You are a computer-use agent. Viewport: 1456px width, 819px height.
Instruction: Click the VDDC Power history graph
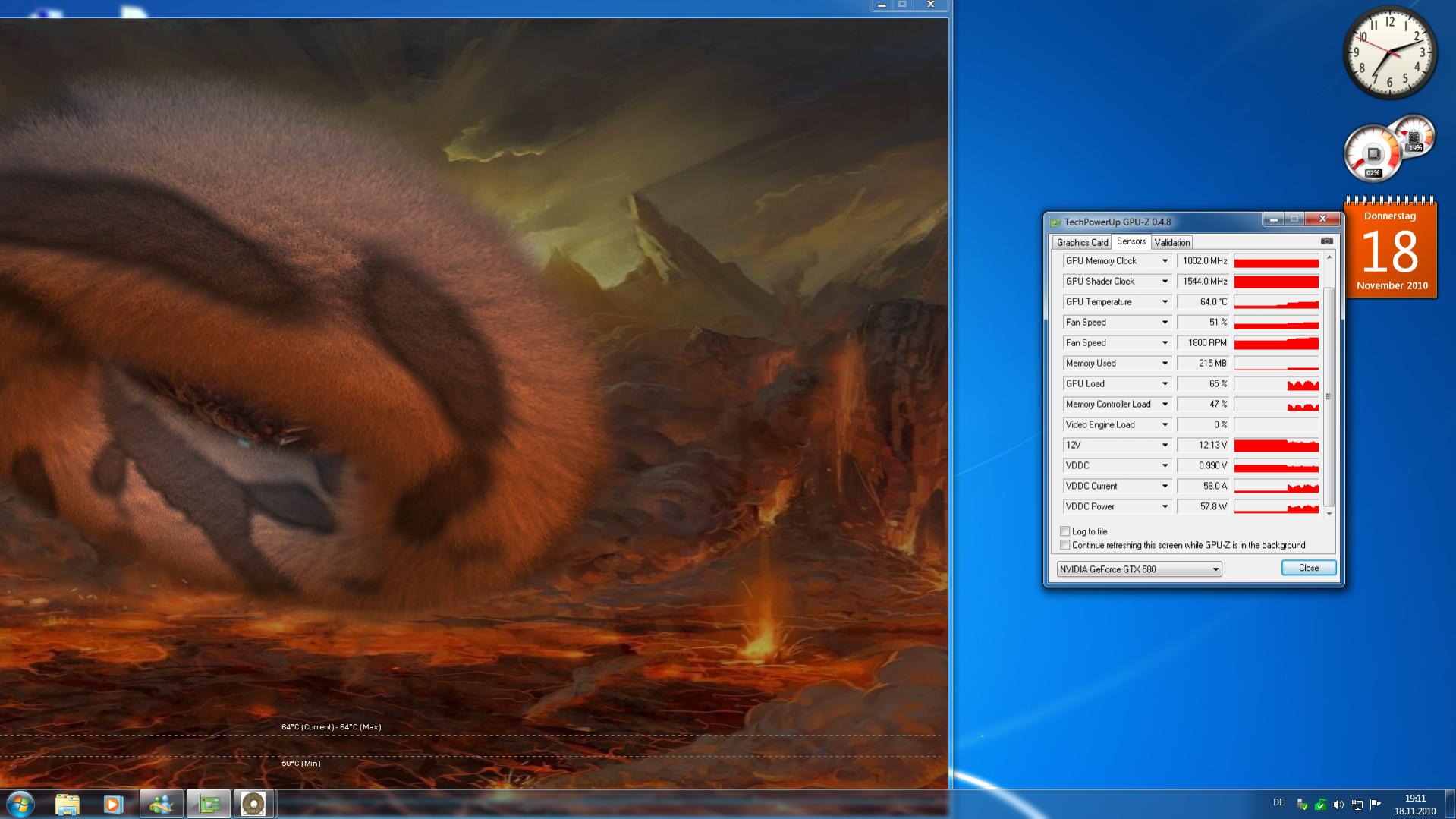click(1276, 507)
